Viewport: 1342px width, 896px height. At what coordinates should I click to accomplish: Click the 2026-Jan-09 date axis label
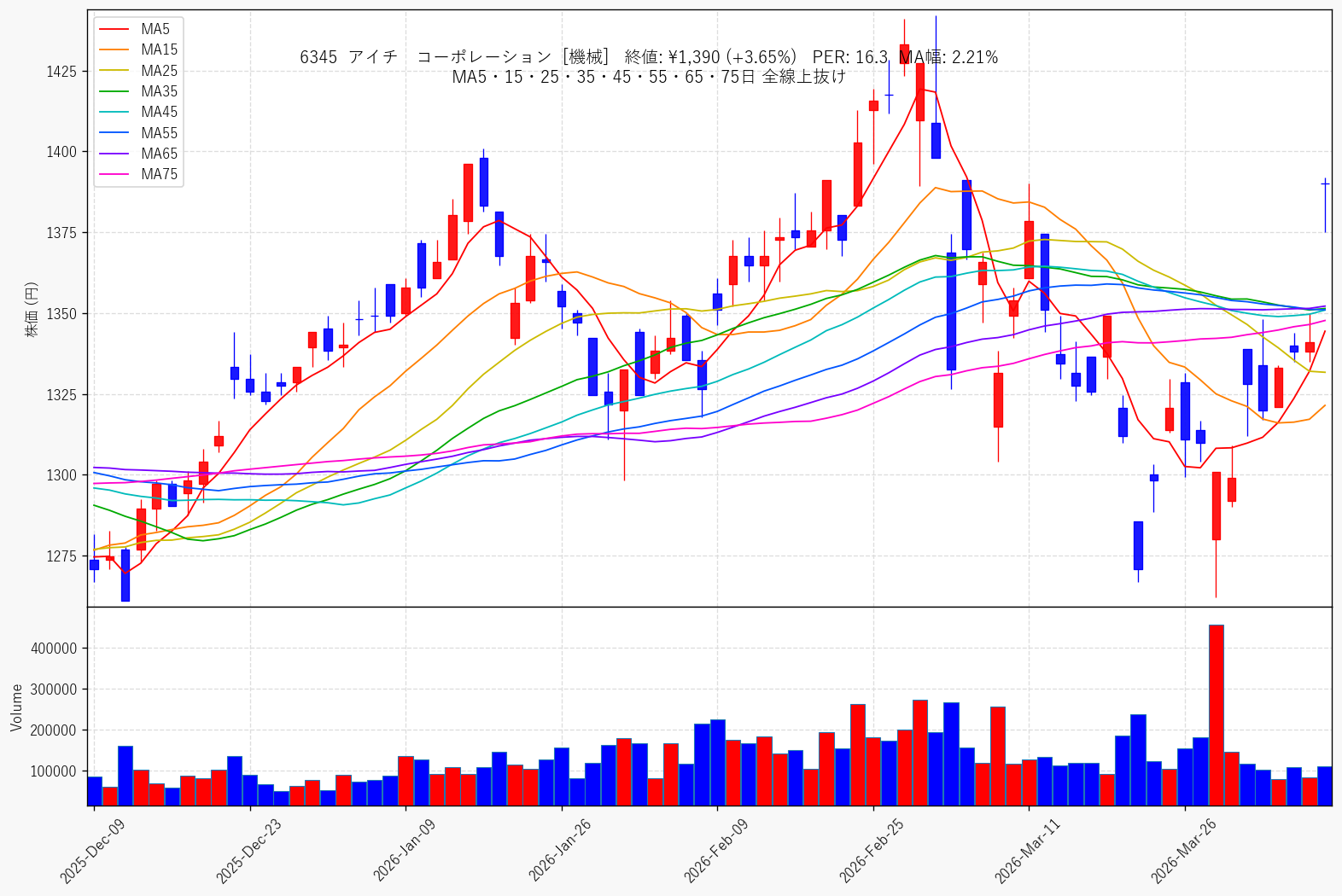pos(405,850)
